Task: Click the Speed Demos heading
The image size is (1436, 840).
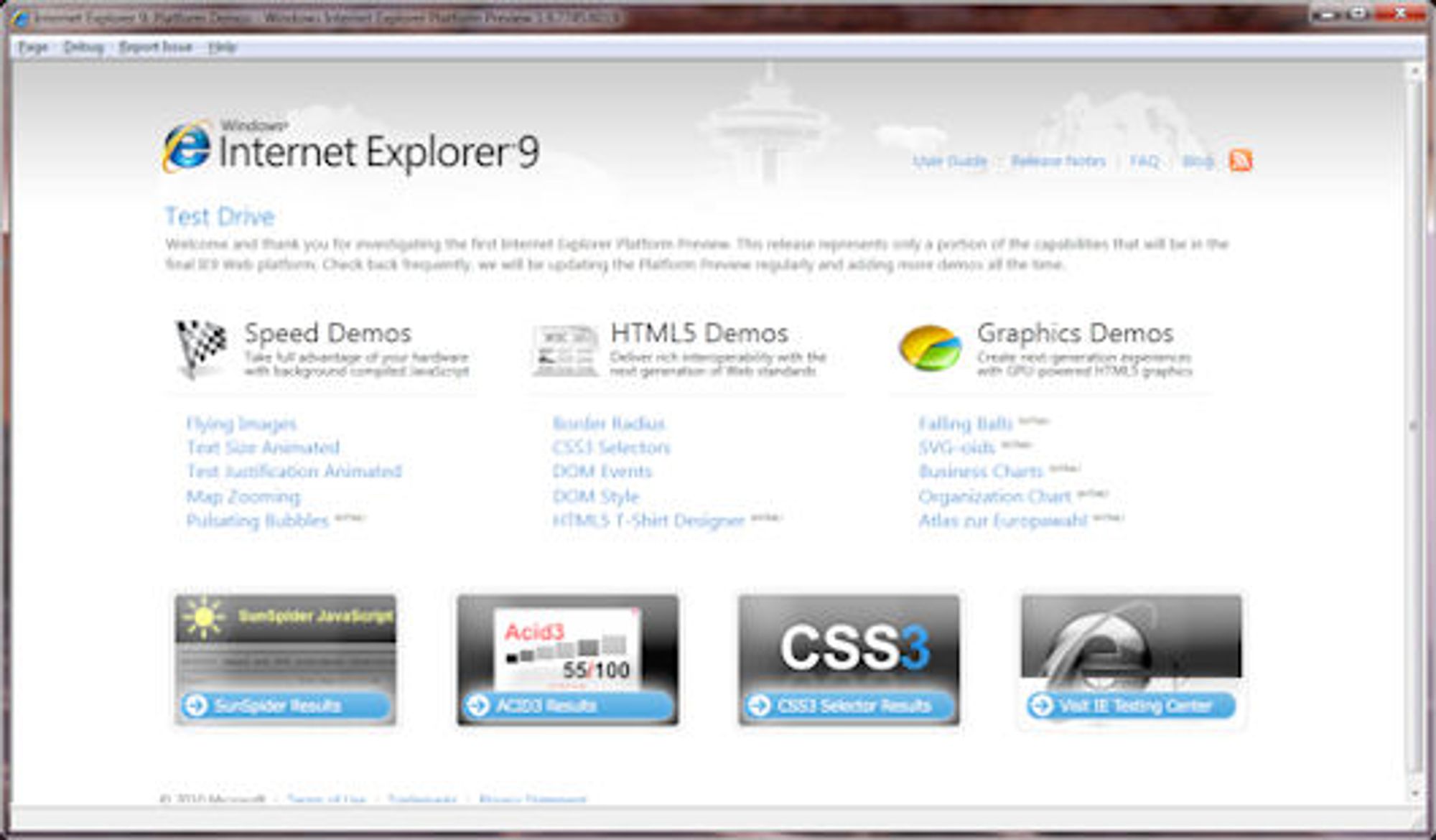Action: coord(328,333)
